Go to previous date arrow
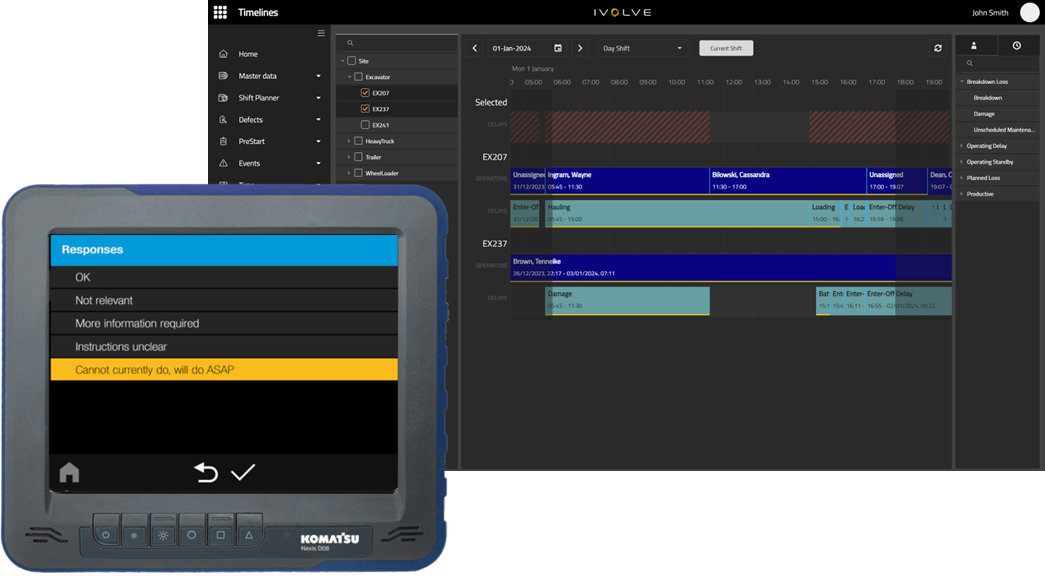1045x576 pixels. pos(475,48)
